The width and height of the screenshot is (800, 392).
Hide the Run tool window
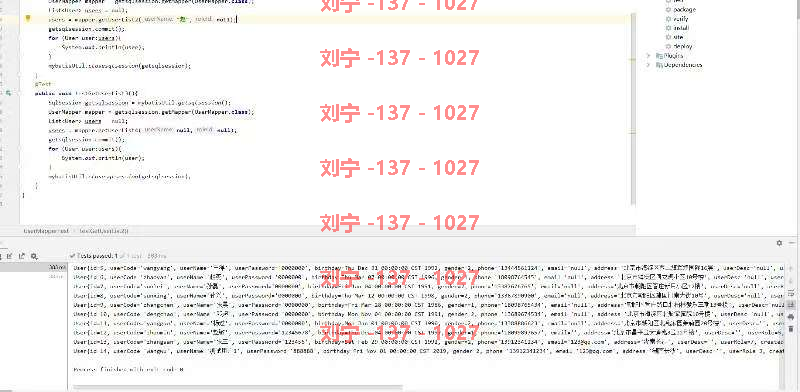(792, 243)
